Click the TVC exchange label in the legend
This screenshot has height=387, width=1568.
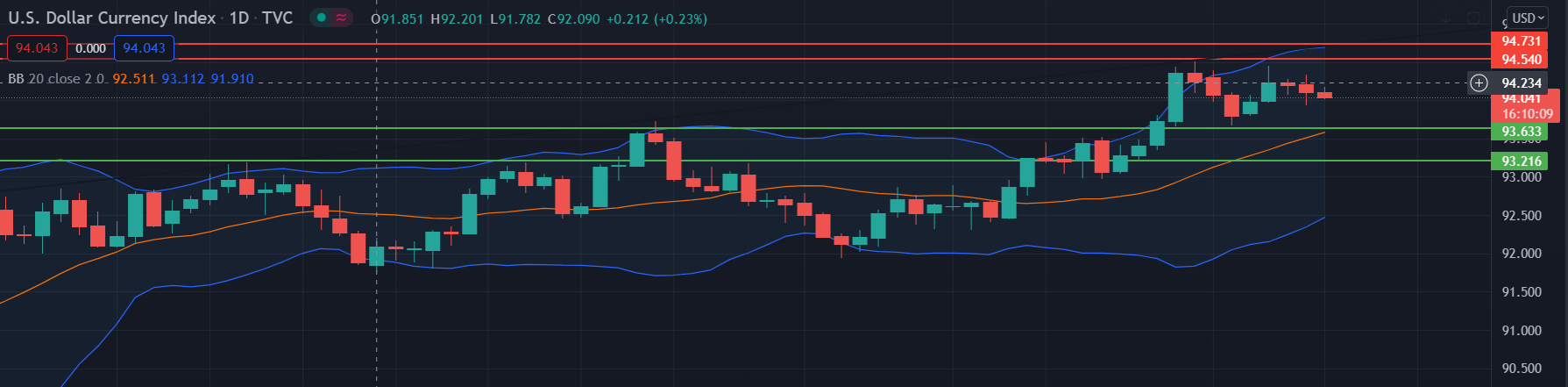(277, 18)
